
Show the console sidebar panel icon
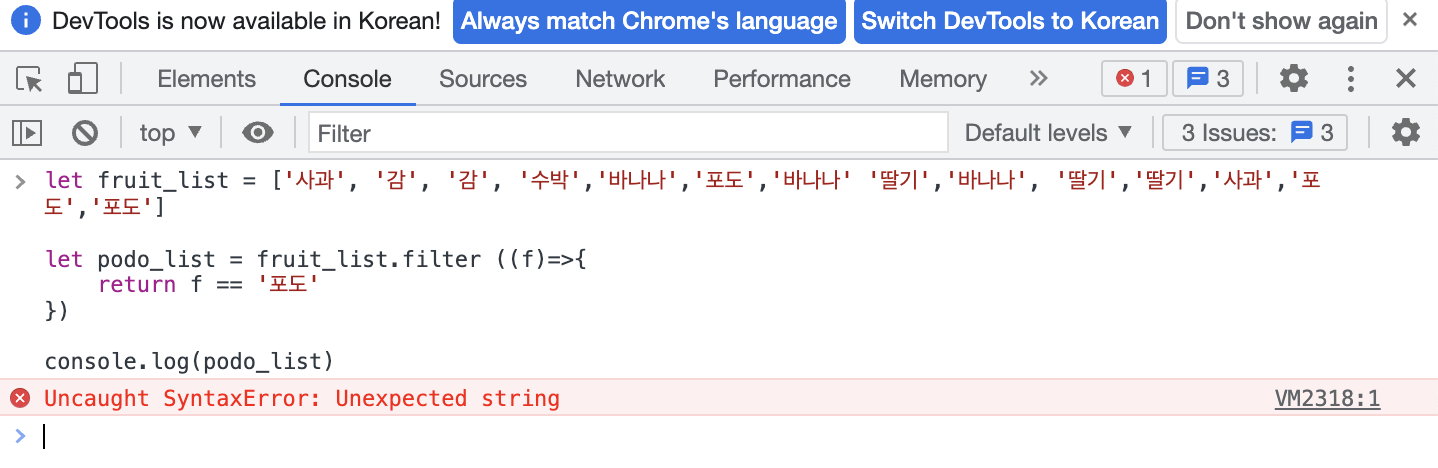tap(27, 132)
